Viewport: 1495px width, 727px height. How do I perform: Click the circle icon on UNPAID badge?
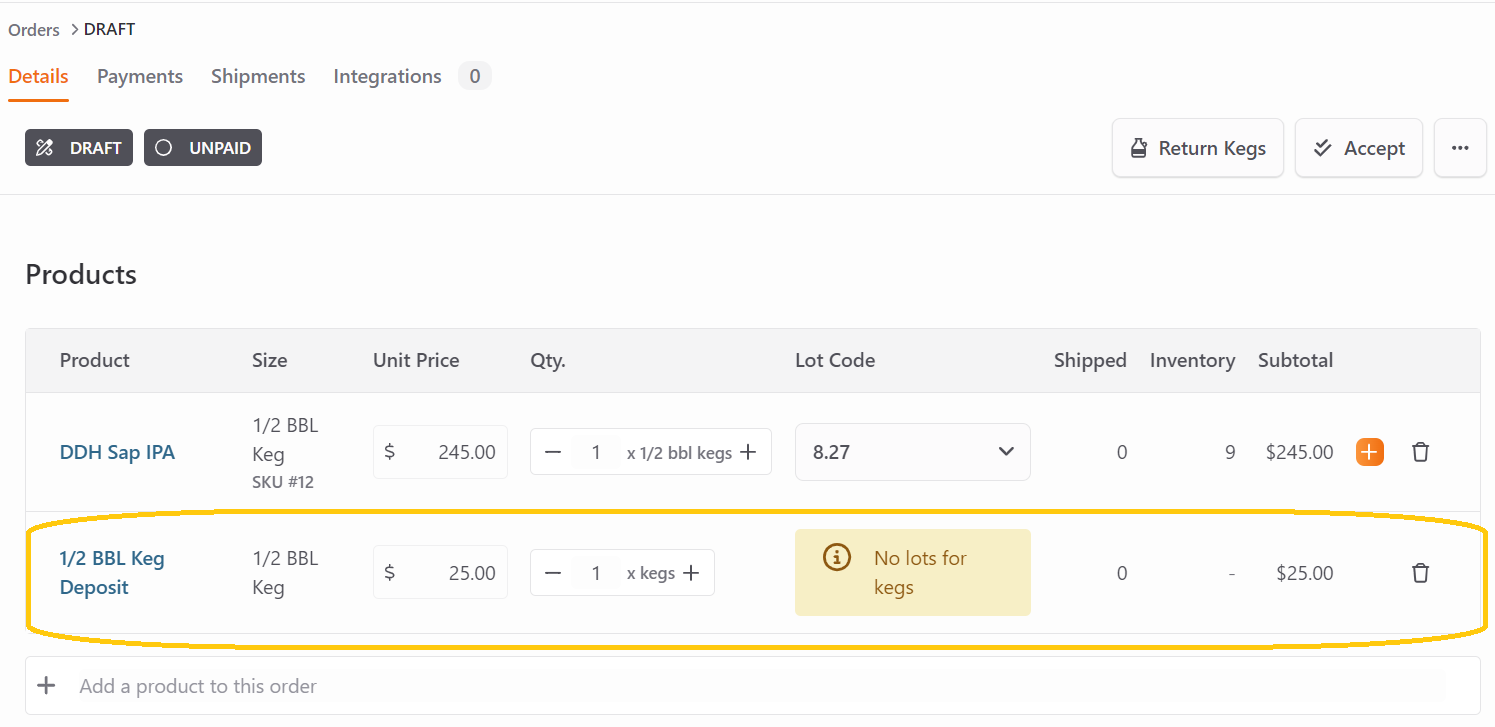pos(162,147)
